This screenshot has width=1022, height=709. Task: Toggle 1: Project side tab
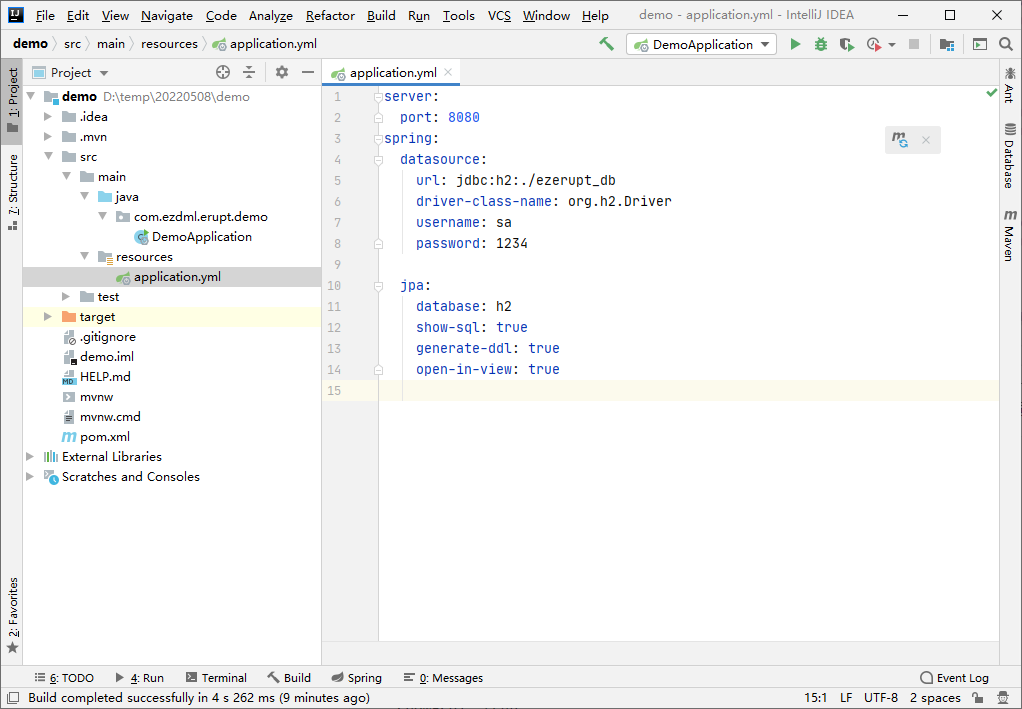[x=12, y=101]
